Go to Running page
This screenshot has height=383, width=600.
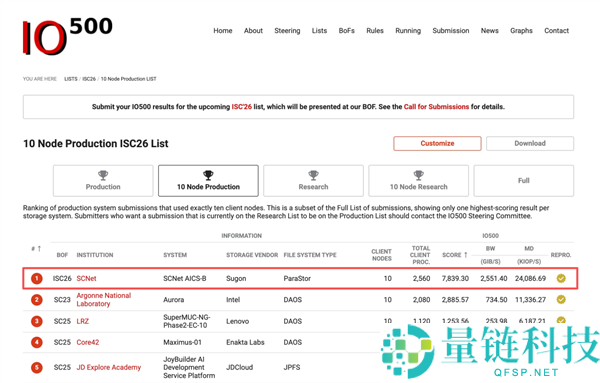408,31
